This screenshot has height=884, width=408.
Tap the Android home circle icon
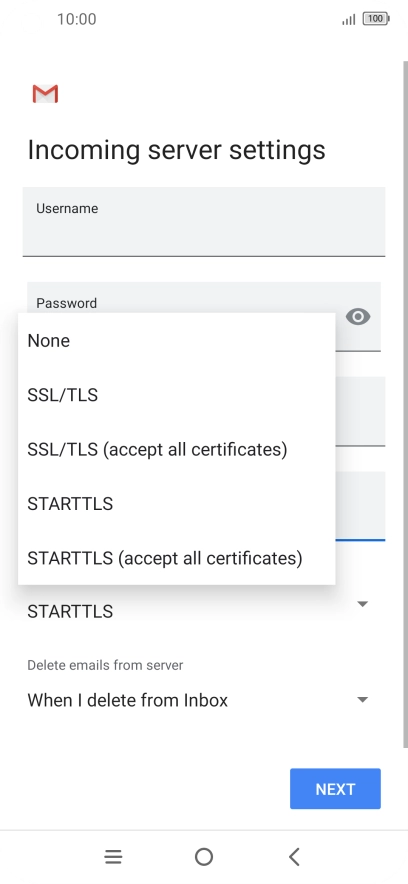tap(204, 857)
